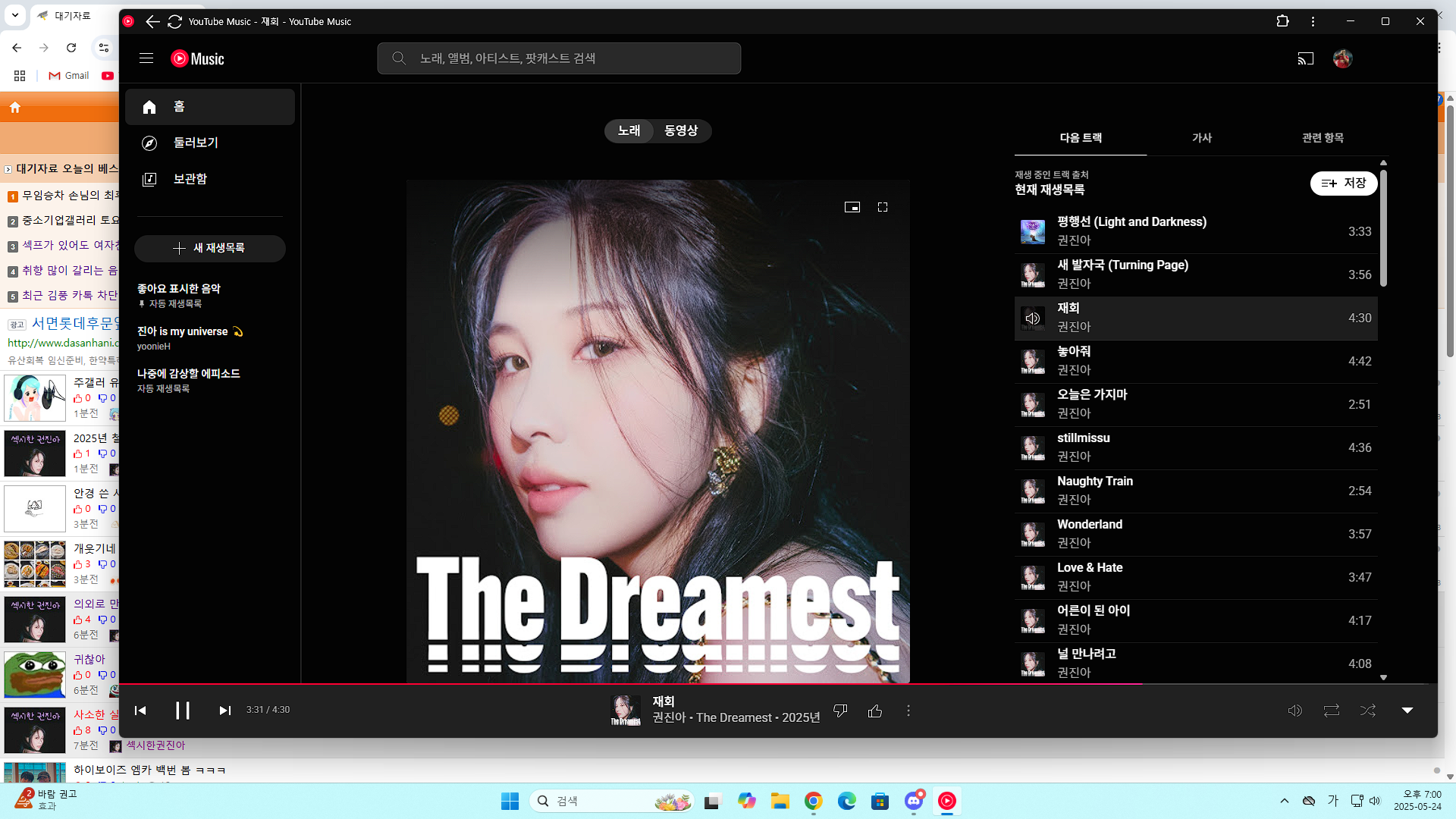
Task: Toggle repeat mode
Action: click(x=1332, y=711)
